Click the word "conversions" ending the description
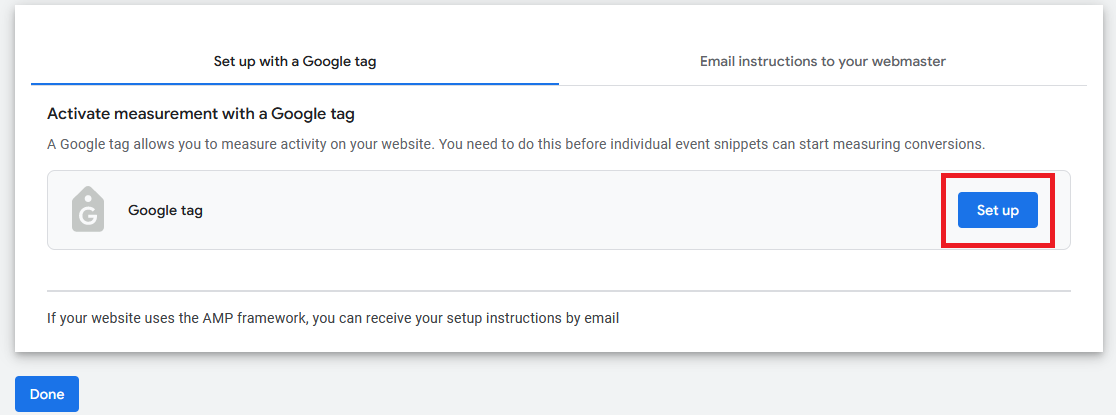The image size is (1116, 415). pos(948,144)
